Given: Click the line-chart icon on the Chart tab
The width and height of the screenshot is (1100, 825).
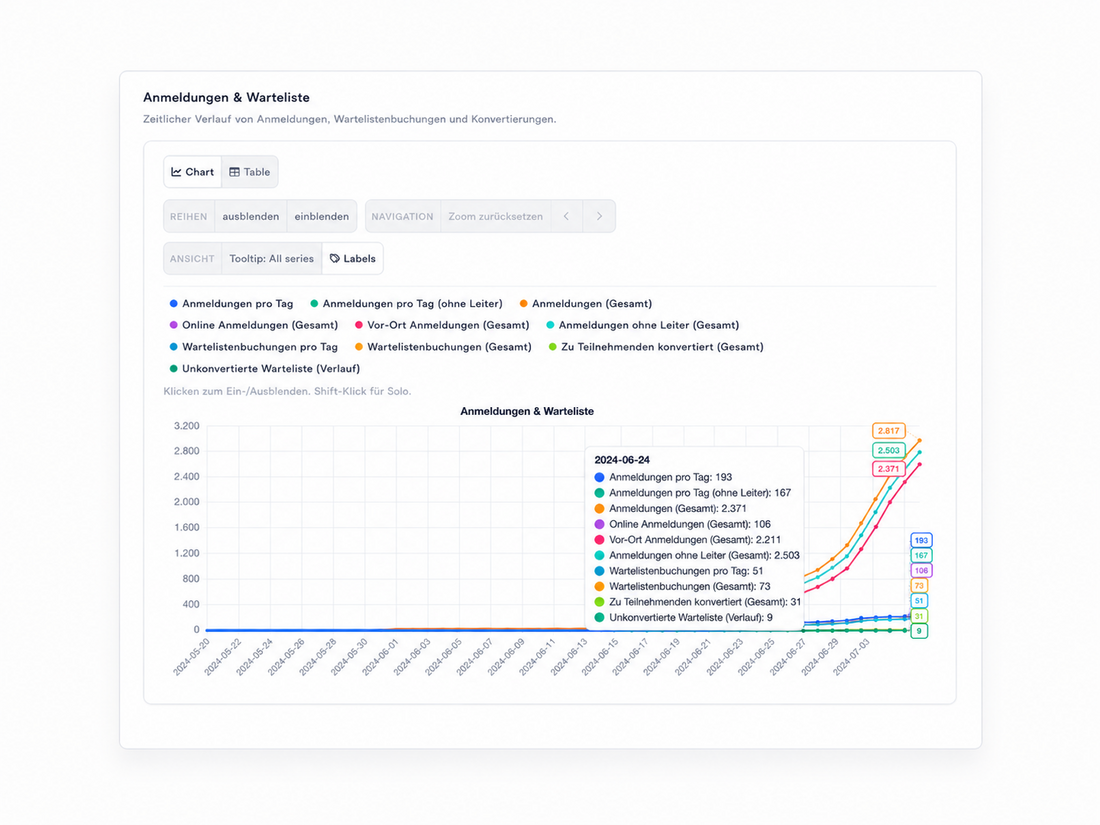Looking at the screenshot, I should (x=177, y=172).
